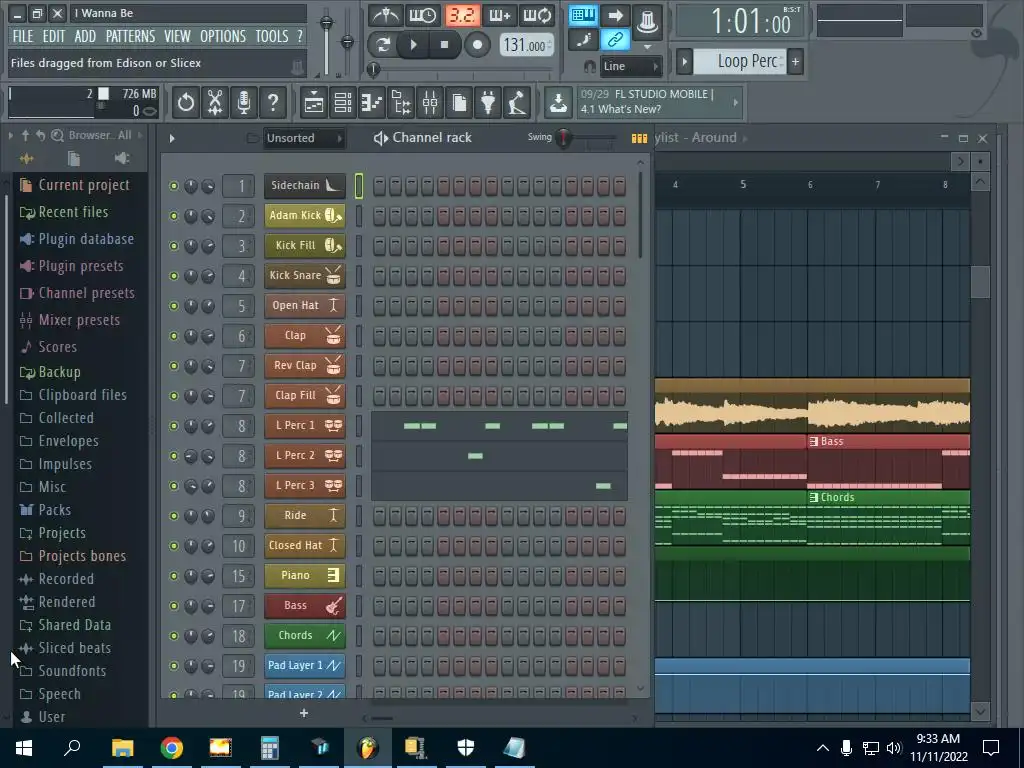Stop playback with the stop button
This screenshot has width=1024, height=768.
pos(444,44)
